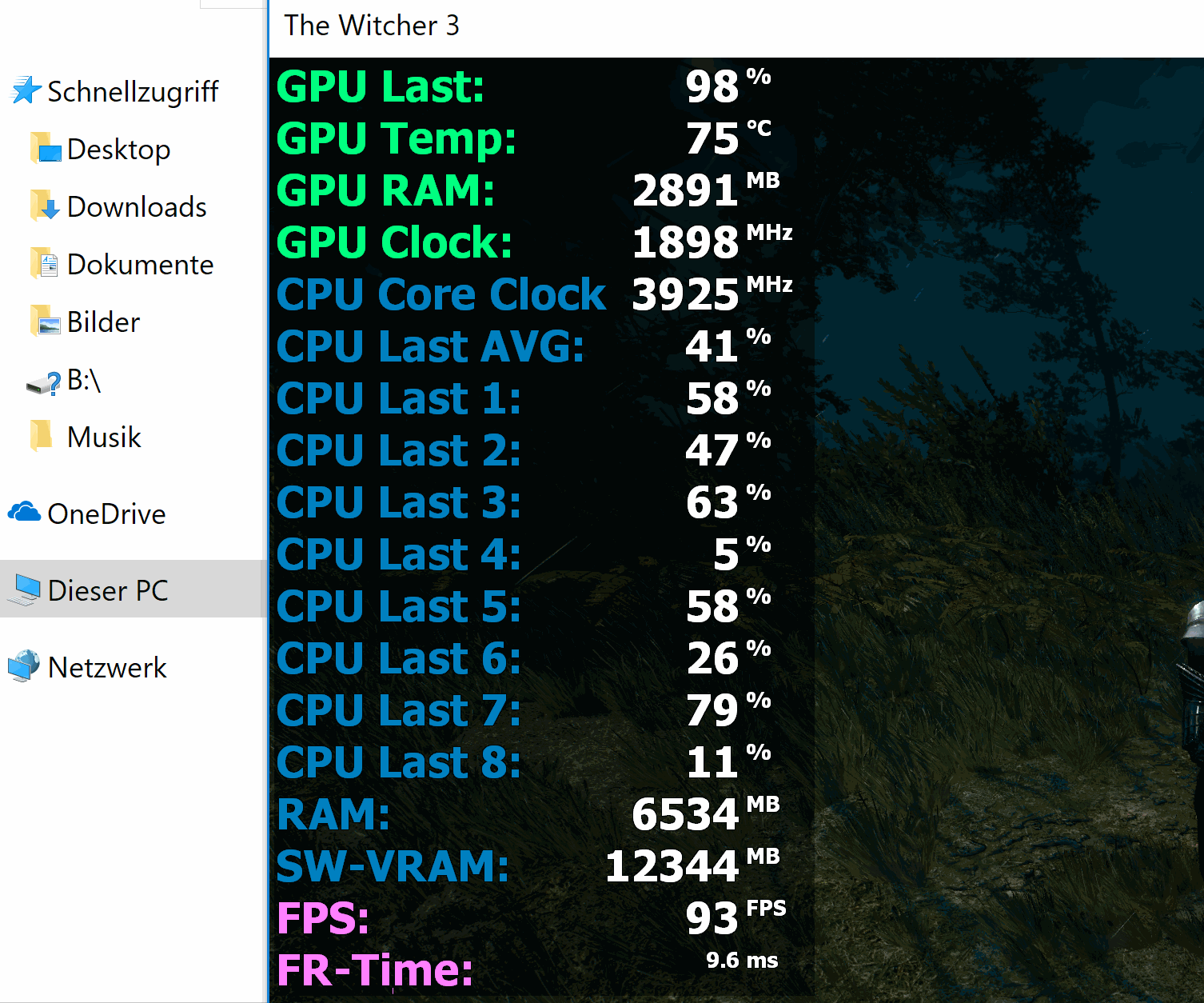
Task: Open the Desktop folder icon
Action: click(x=48, y=149)
